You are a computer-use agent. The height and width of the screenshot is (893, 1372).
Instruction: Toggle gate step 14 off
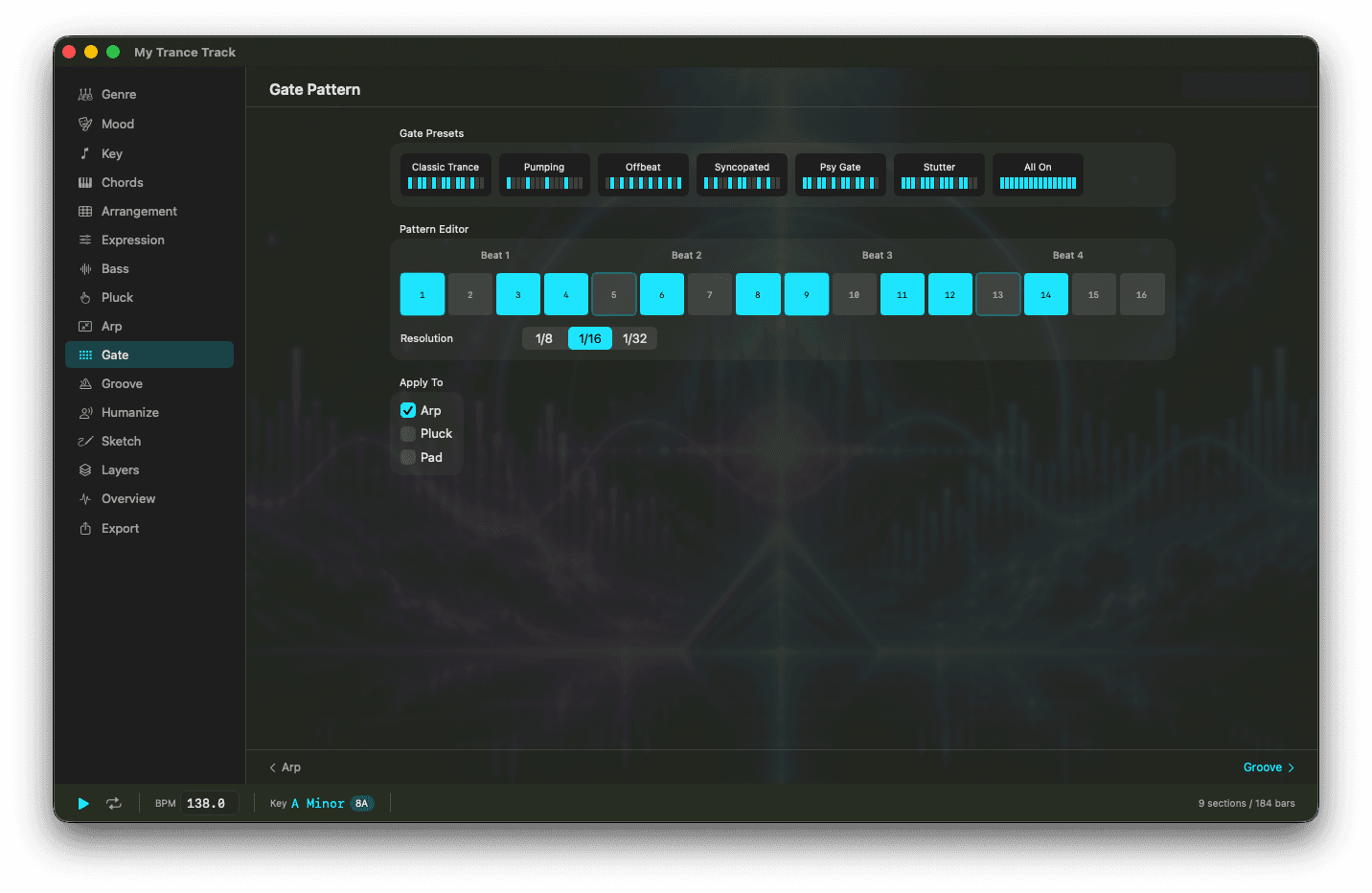1046,294
